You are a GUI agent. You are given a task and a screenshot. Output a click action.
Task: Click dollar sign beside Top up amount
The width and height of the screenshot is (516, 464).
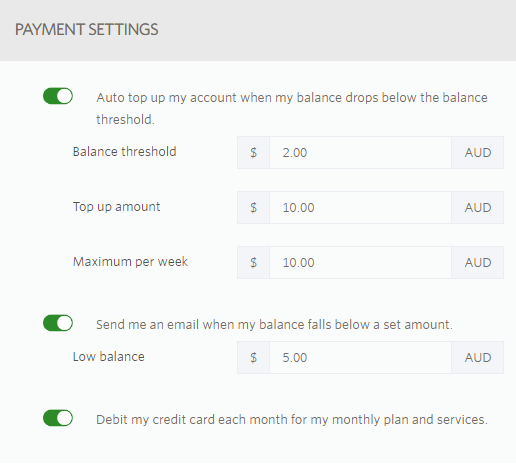(x=253, y=207)
